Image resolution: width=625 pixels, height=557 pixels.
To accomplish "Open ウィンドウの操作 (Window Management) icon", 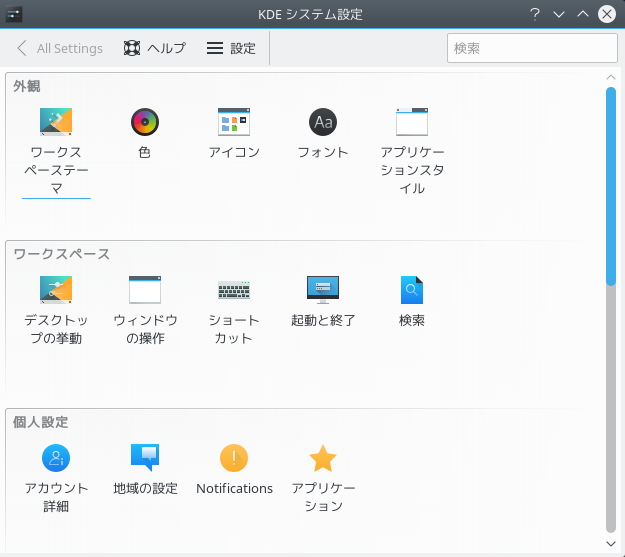I will (145, 290).
